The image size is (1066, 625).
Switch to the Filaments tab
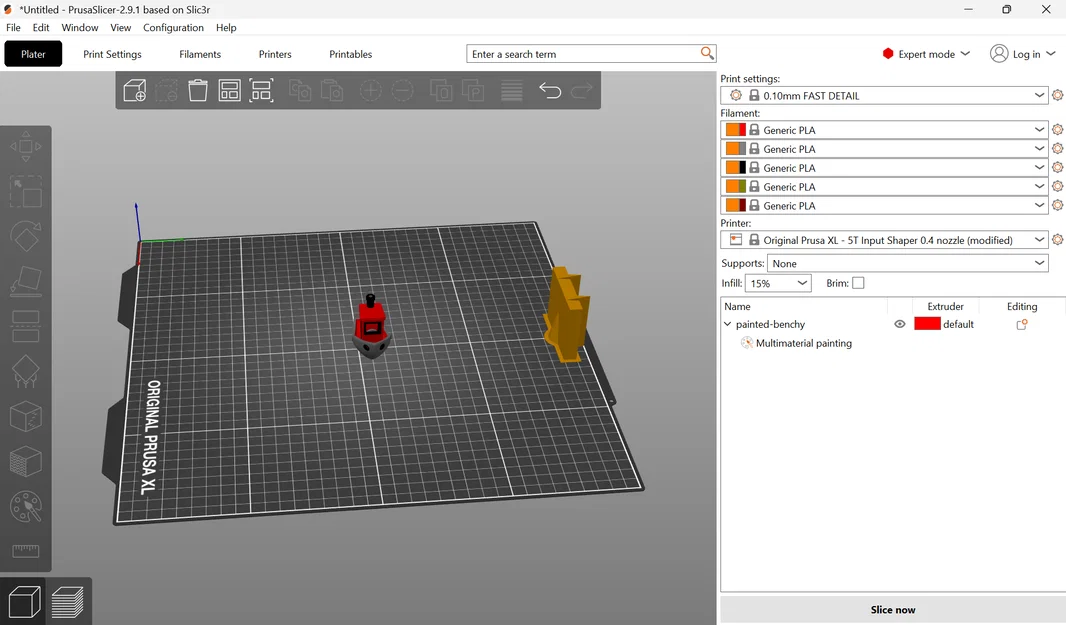(x=200, y=54)
